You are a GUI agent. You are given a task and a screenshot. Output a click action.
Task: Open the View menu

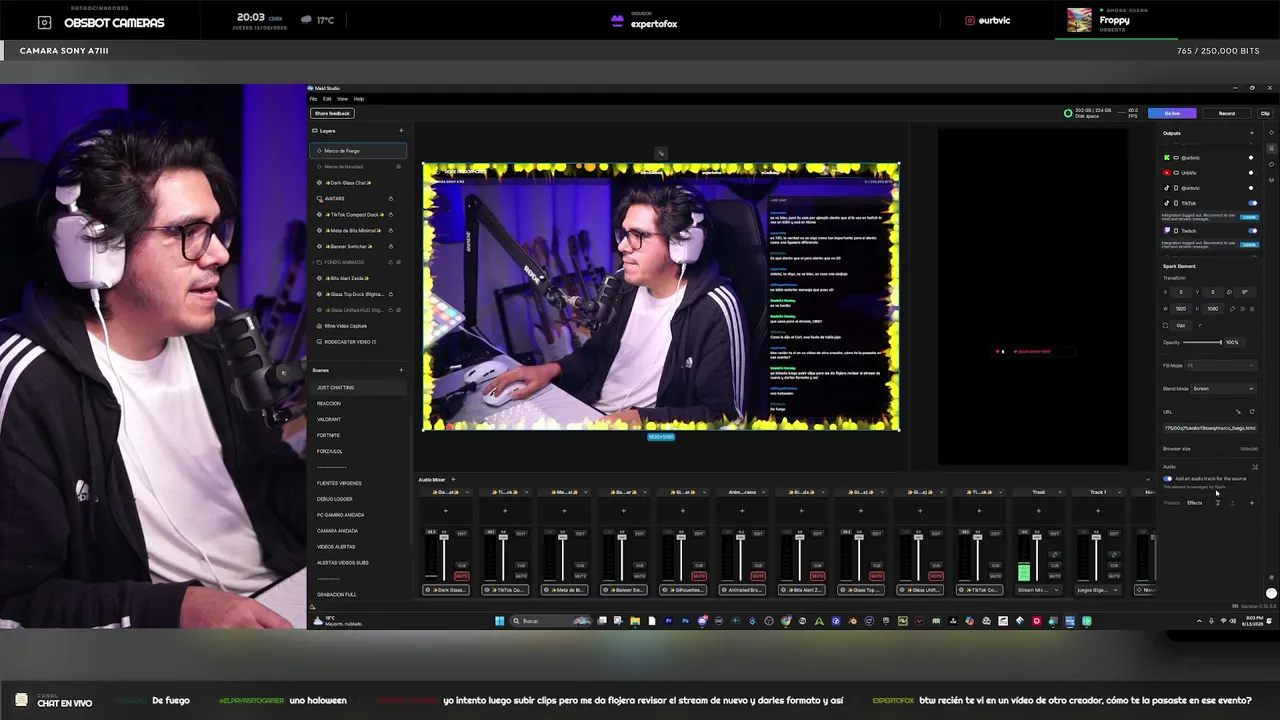pos(342,99)
